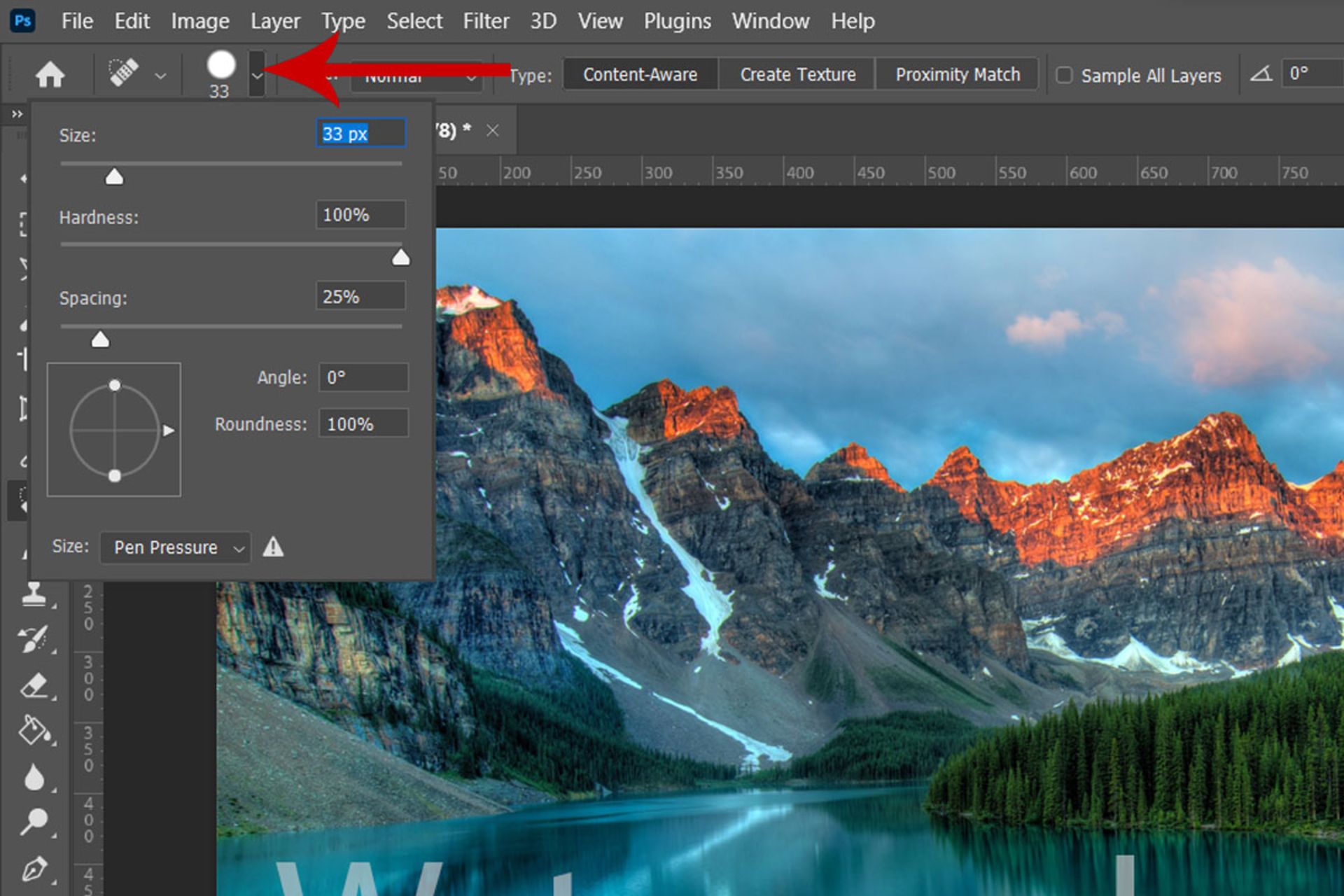Open the Layer menu

(275, 21)
